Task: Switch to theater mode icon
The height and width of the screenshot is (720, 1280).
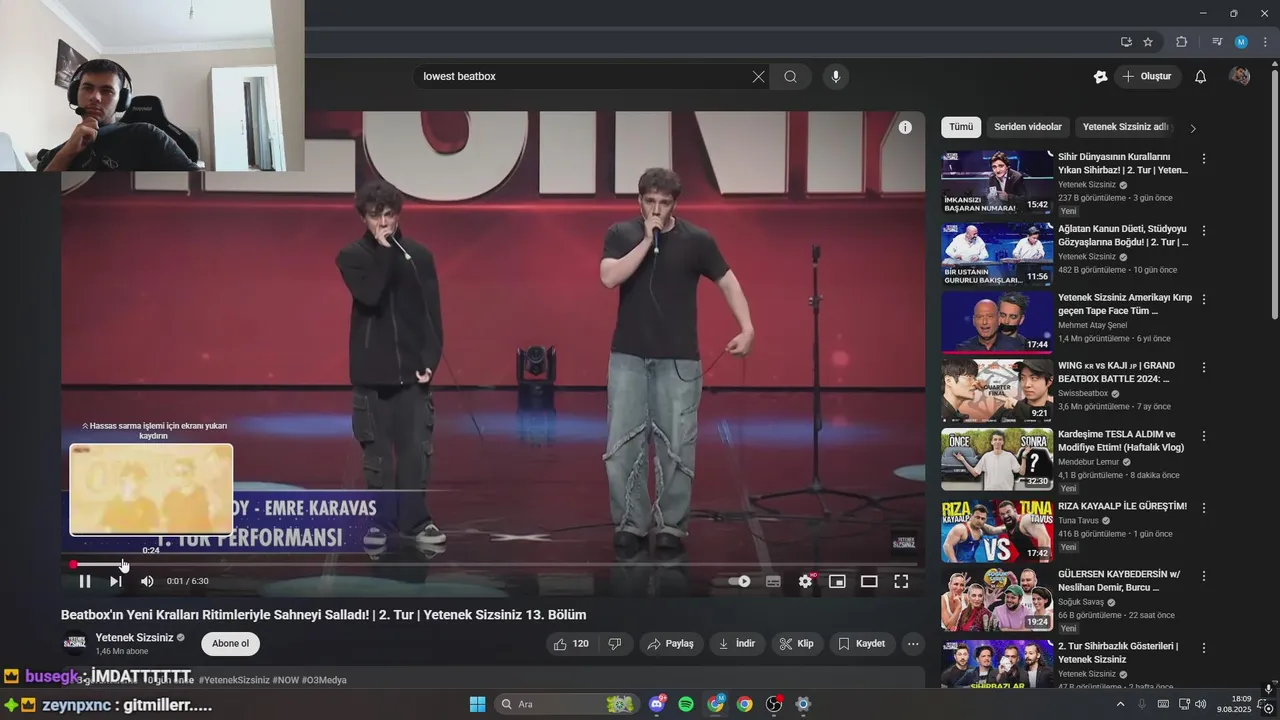Action: click(869, 581)
